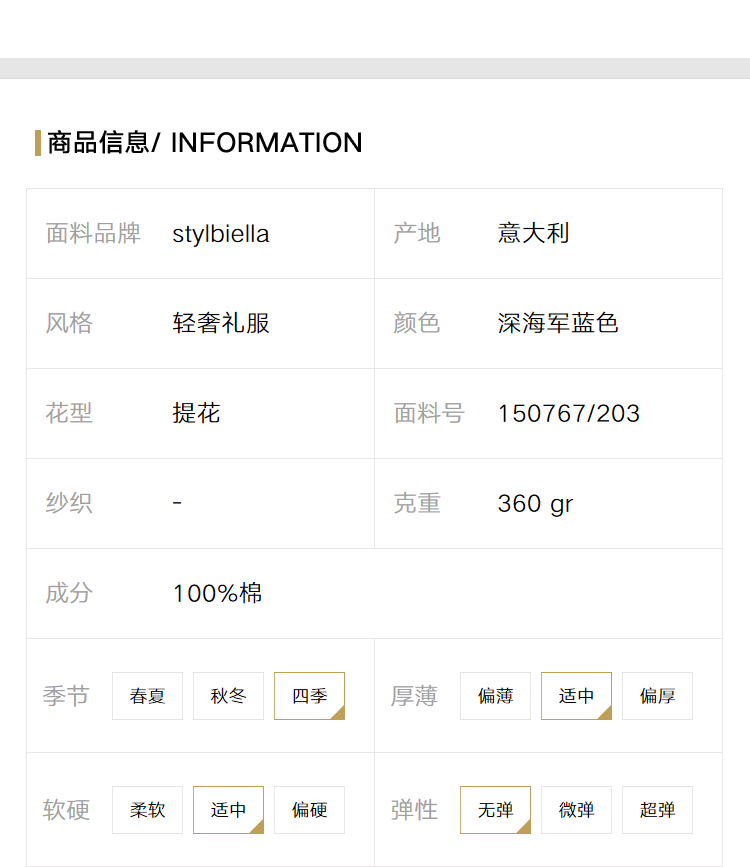The image size is (750, 867).
Task: Click the 商品信息/ INFORMATION heading
Action: pos(205,143)
